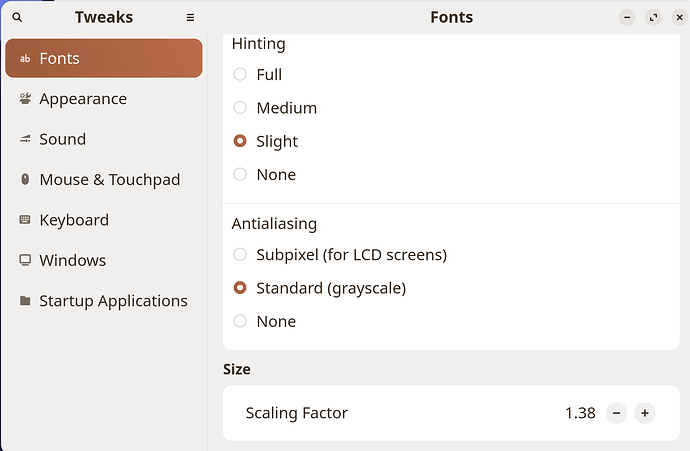The image size is (690, 451).
Task: Open the hamburger main menu
Action: pyautogui.click(x=190, y=18)
